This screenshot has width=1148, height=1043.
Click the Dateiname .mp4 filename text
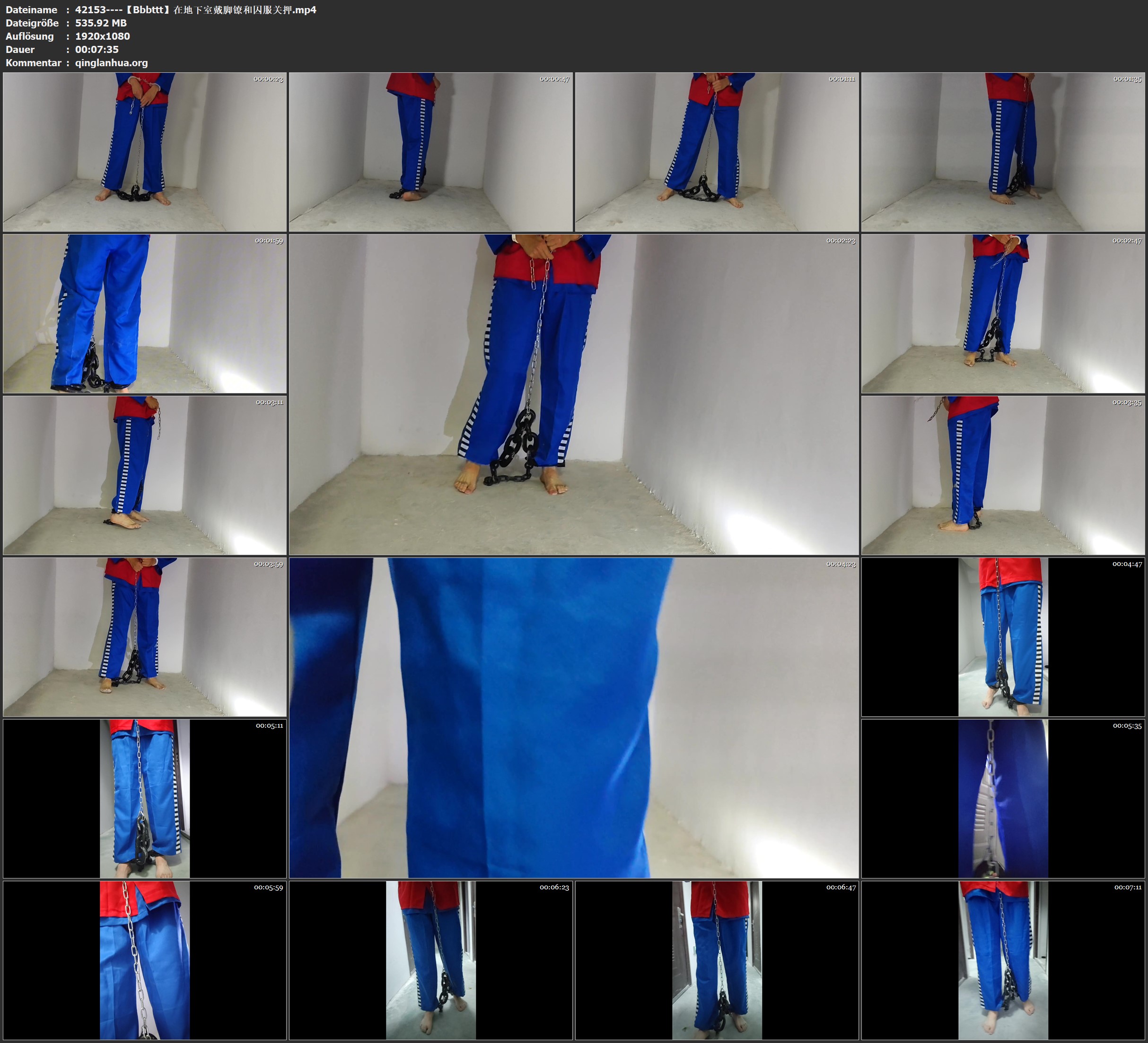coord(195,9)
